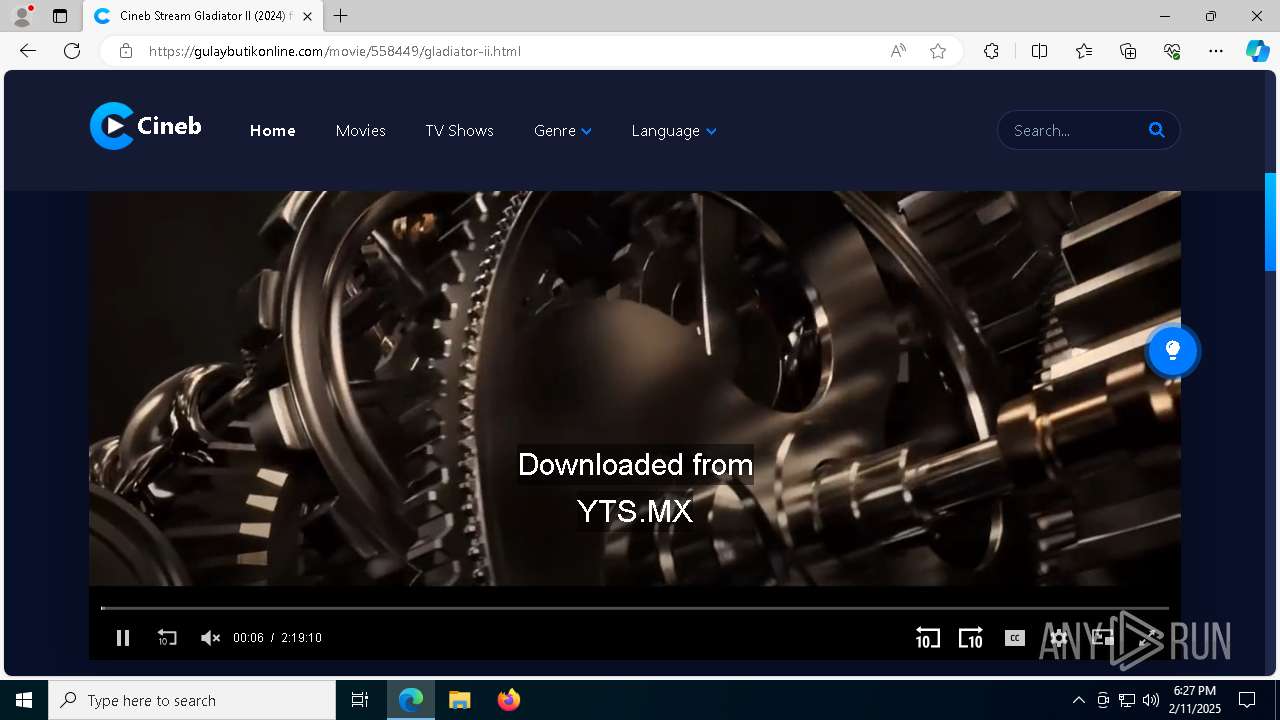Open Task View on taskbar
The image size is (1280, 720).
[360, 700]
